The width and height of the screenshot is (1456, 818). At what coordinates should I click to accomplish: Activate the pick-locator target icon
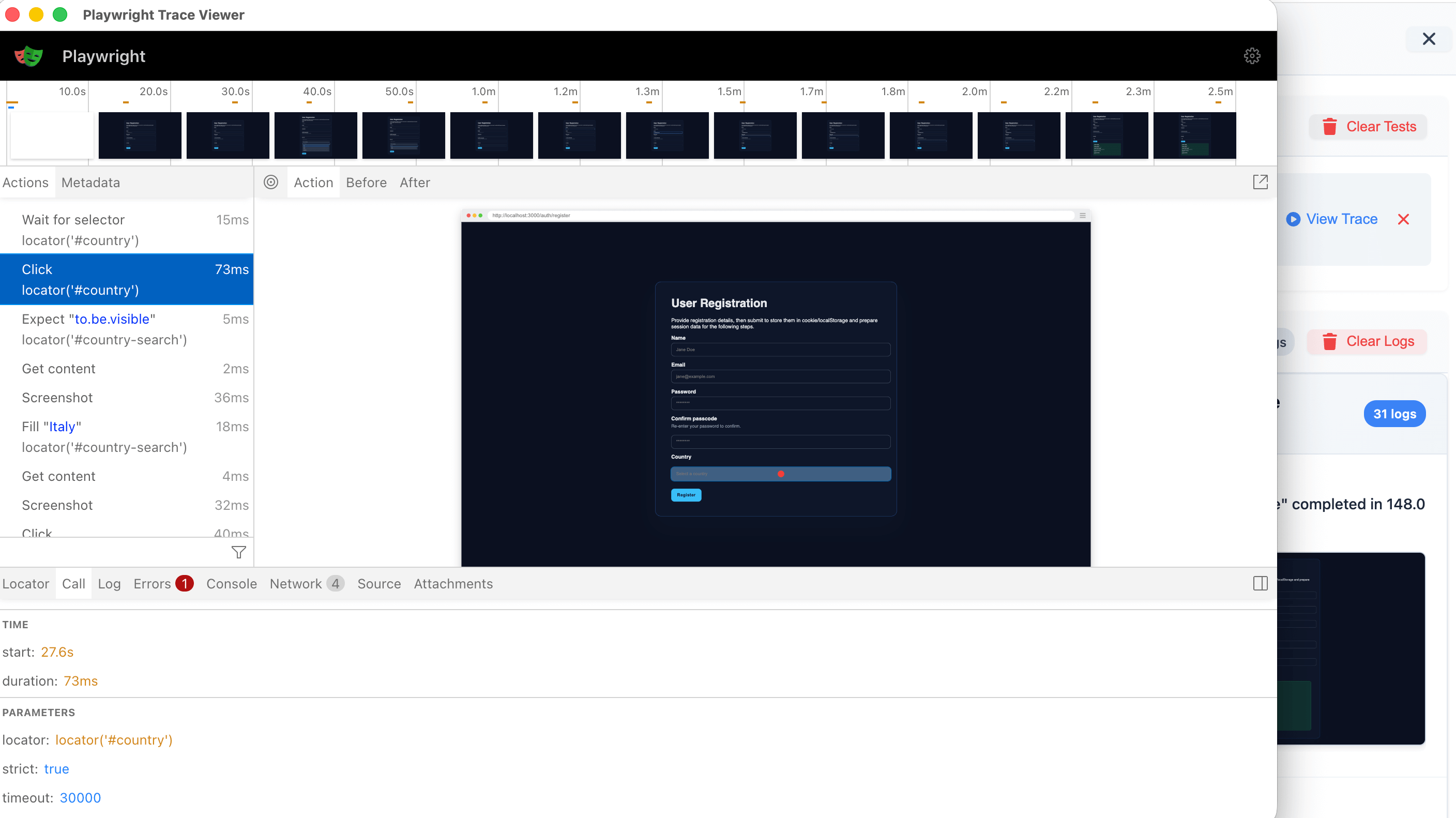click(x=271, y=182)
